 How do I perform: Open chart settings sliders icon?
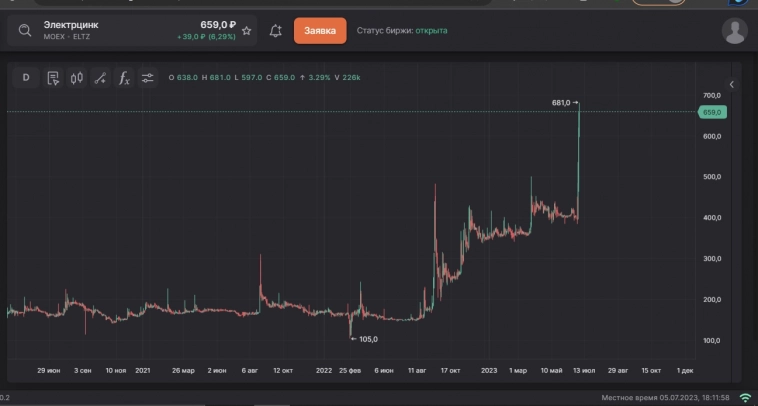click(148, 77)
